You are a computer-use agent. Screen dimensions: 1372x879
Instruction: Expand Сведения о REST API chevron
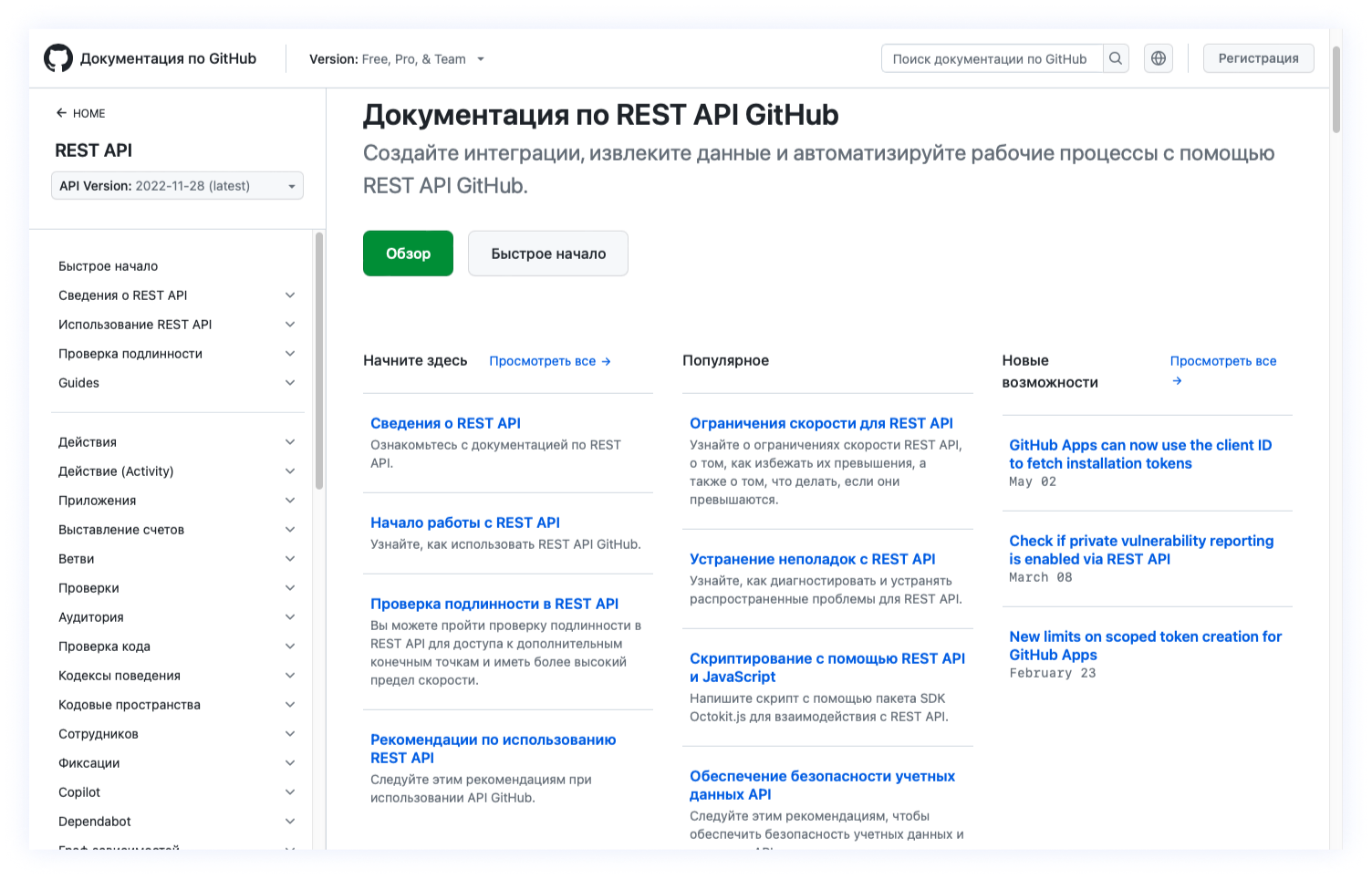click(290, 295)
